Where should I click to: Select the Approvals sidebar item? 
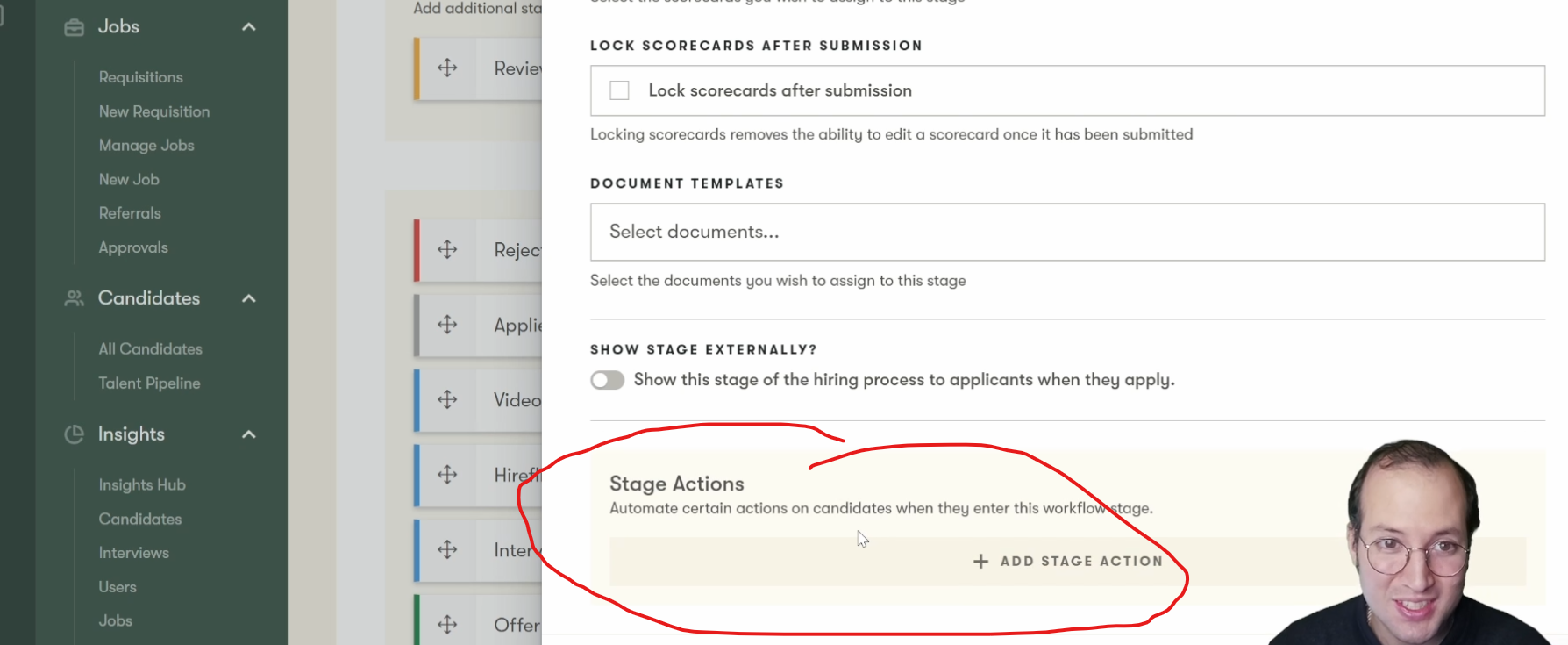133,247
